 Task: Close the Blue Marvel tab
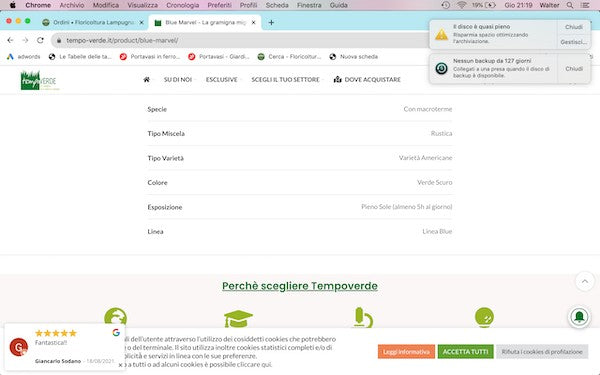point(253,23)
